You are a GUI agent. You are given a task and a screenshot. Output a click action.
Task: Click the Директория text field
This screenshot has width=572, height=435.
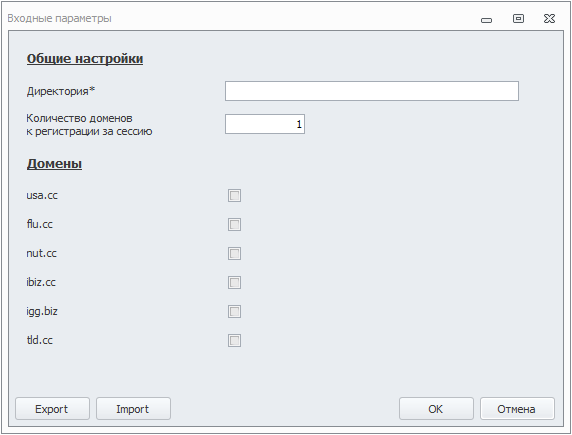[372, 91]
